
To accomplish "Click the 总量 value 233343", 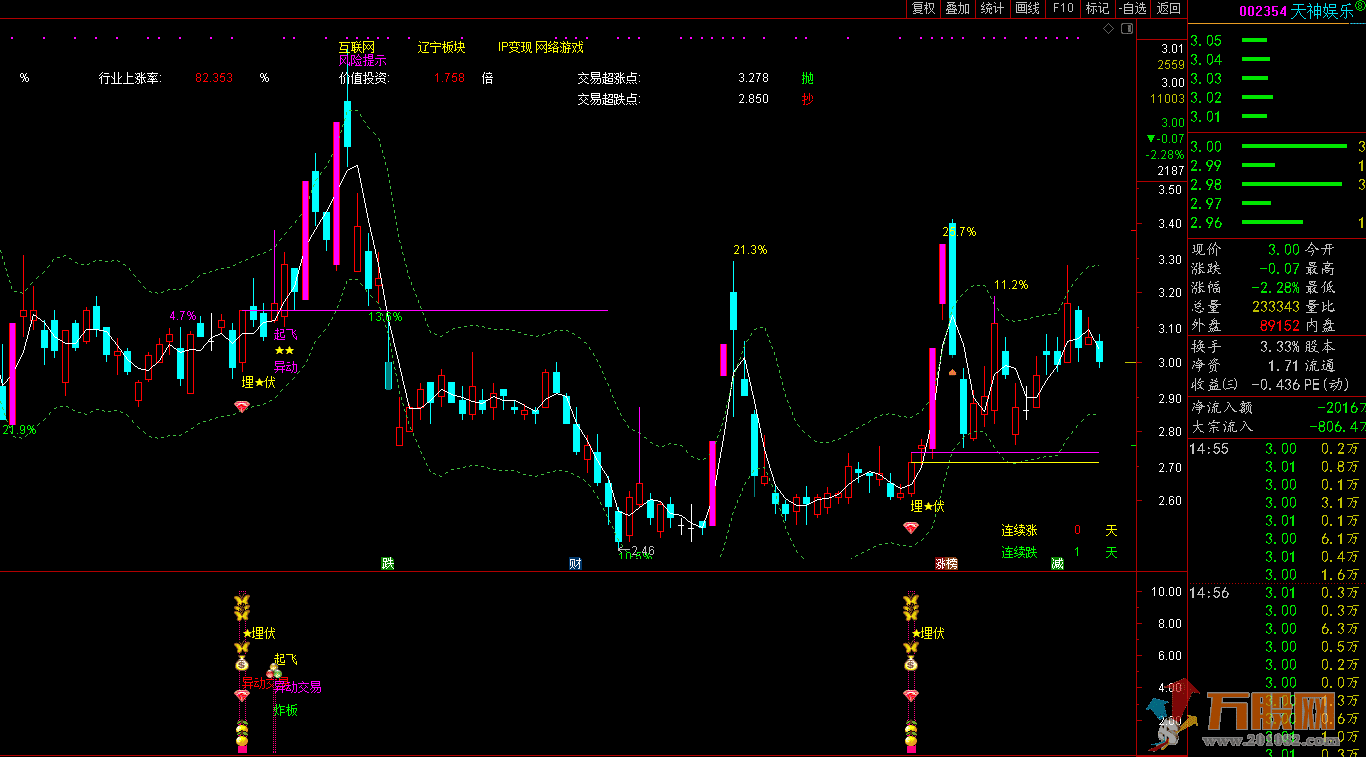I will pyautogui.click(x=1275, y=306).
